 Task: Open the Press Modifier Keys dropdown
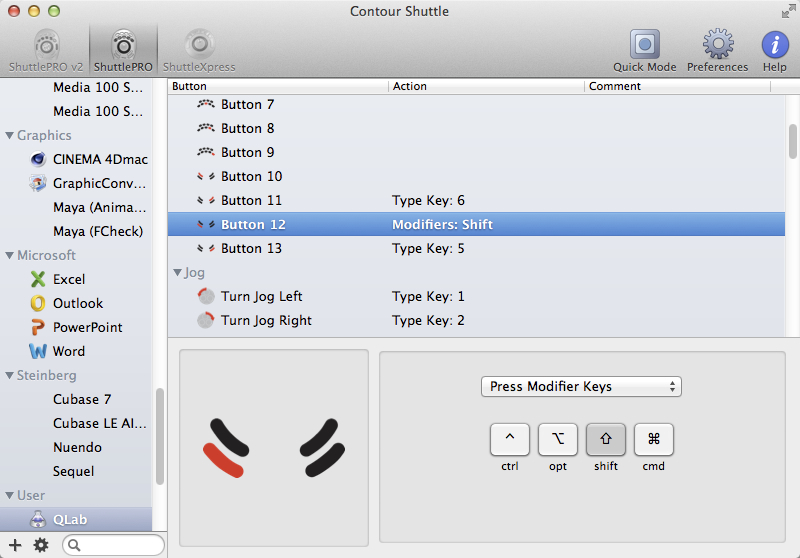pyautogui.click(x=580, y=386)
